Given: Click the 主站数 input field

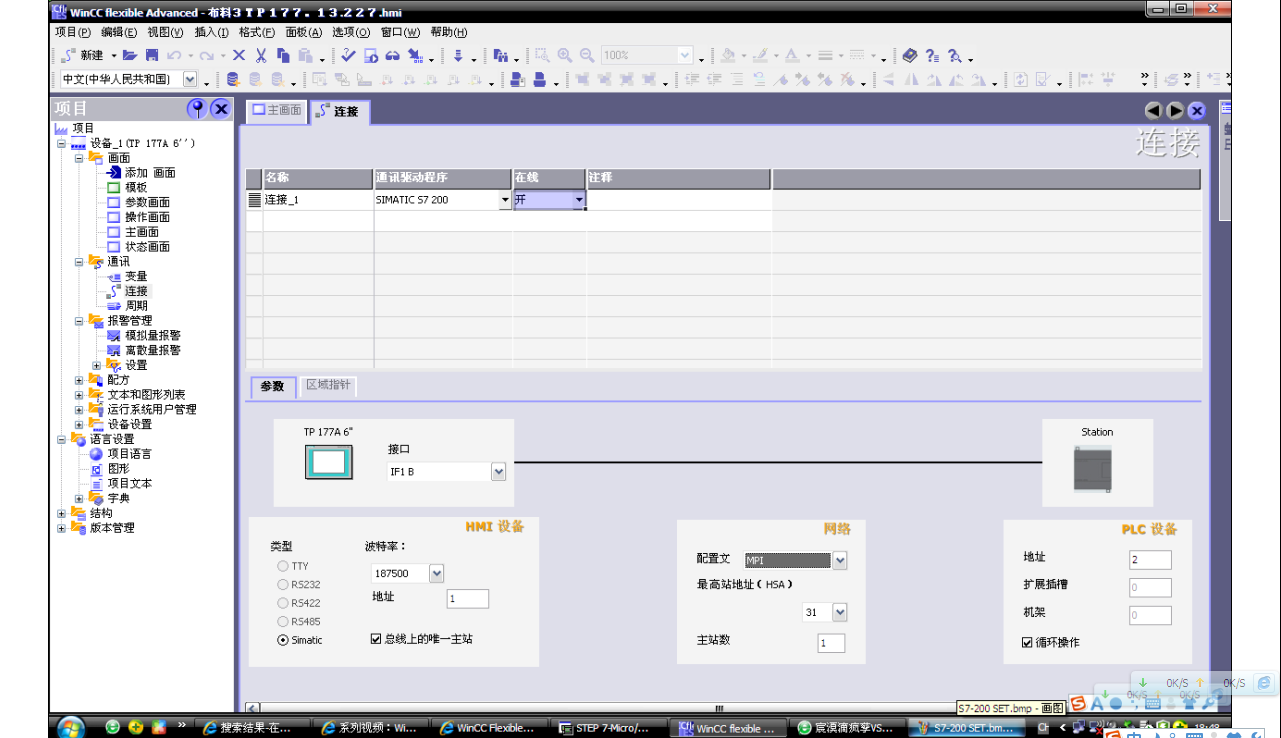Looking at the screenshot, I should (831, 643).
